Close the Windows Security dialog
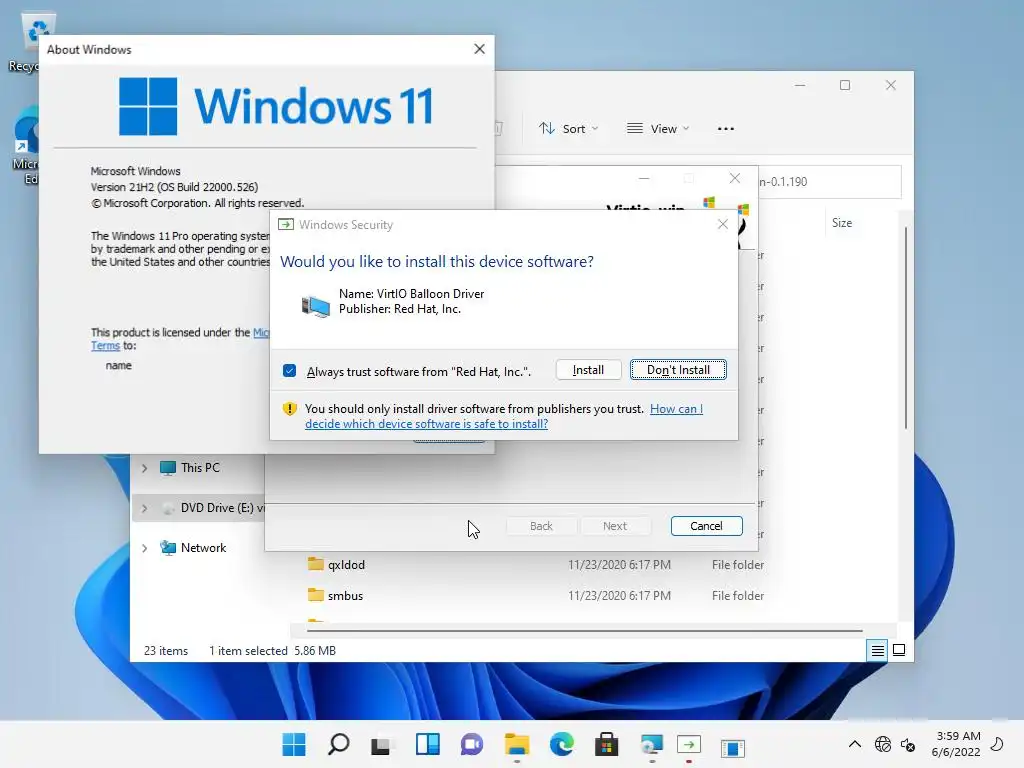This screenshot has height=768, width=1024. click(722, 225)
